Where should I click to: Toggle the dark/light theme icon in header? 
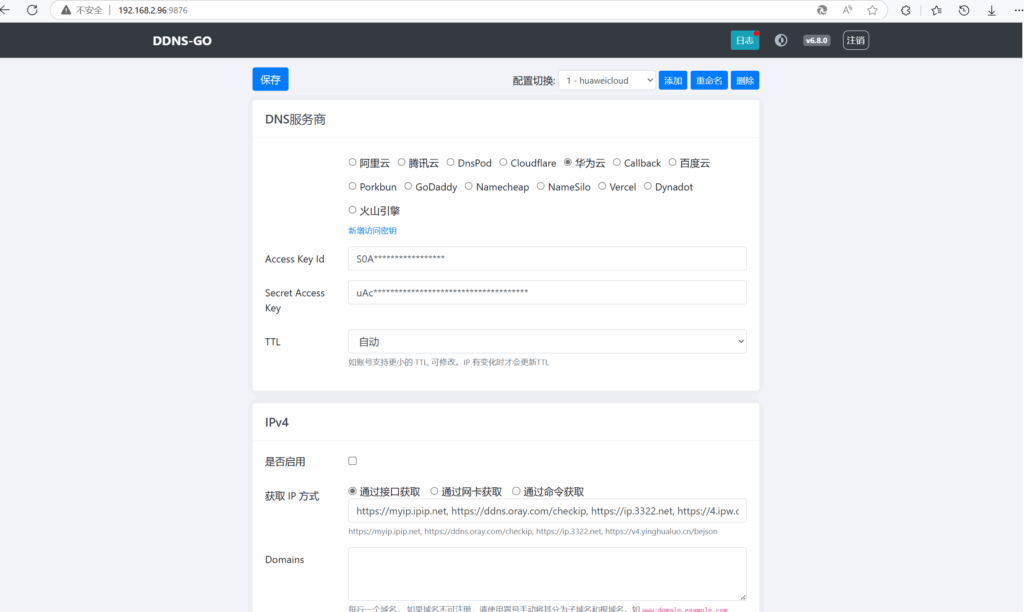(x=781, y=40)
